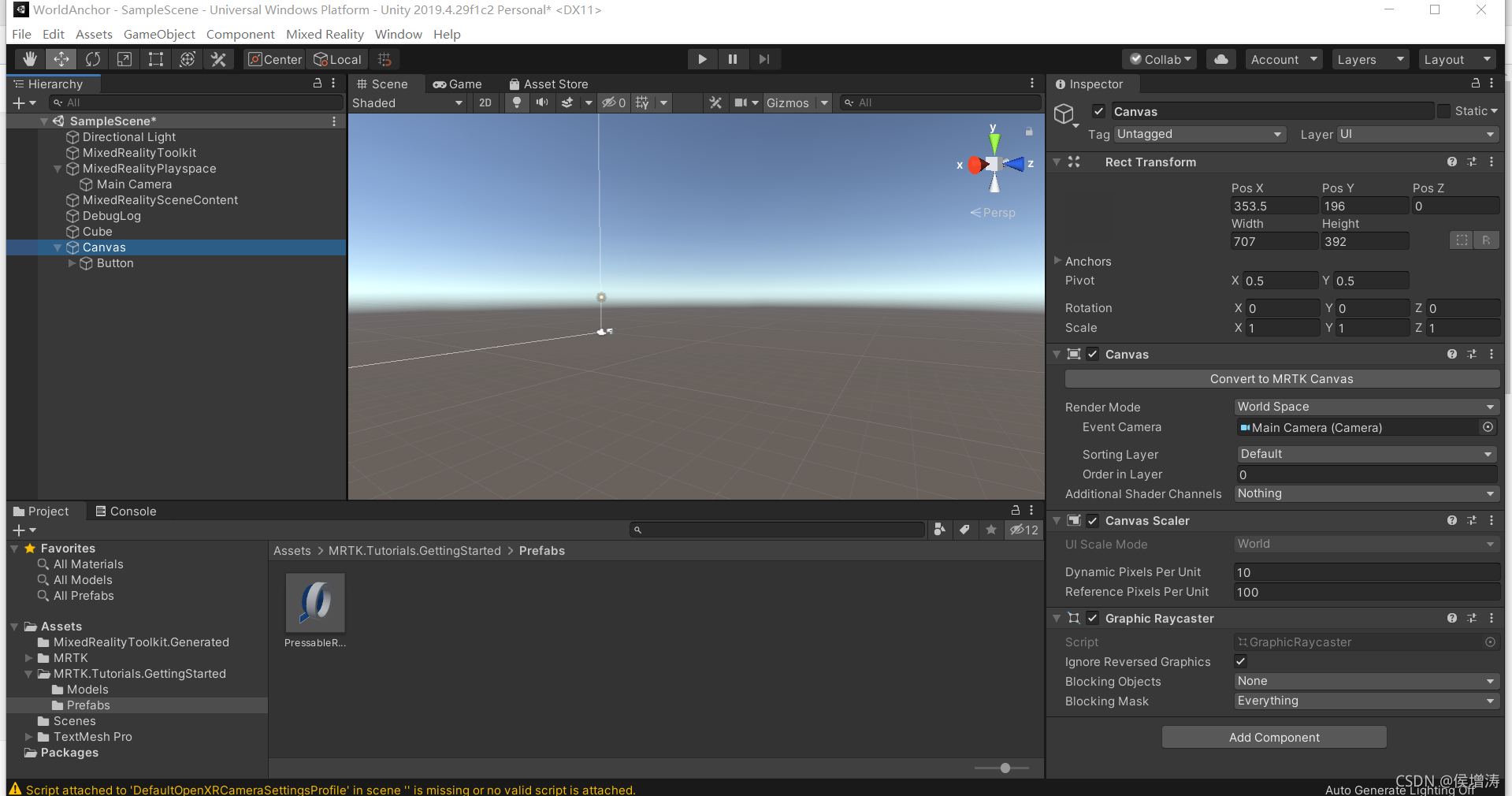1512x796 pixels.
Task: Open the Mixed Reality menu
Action: point(325,34)
